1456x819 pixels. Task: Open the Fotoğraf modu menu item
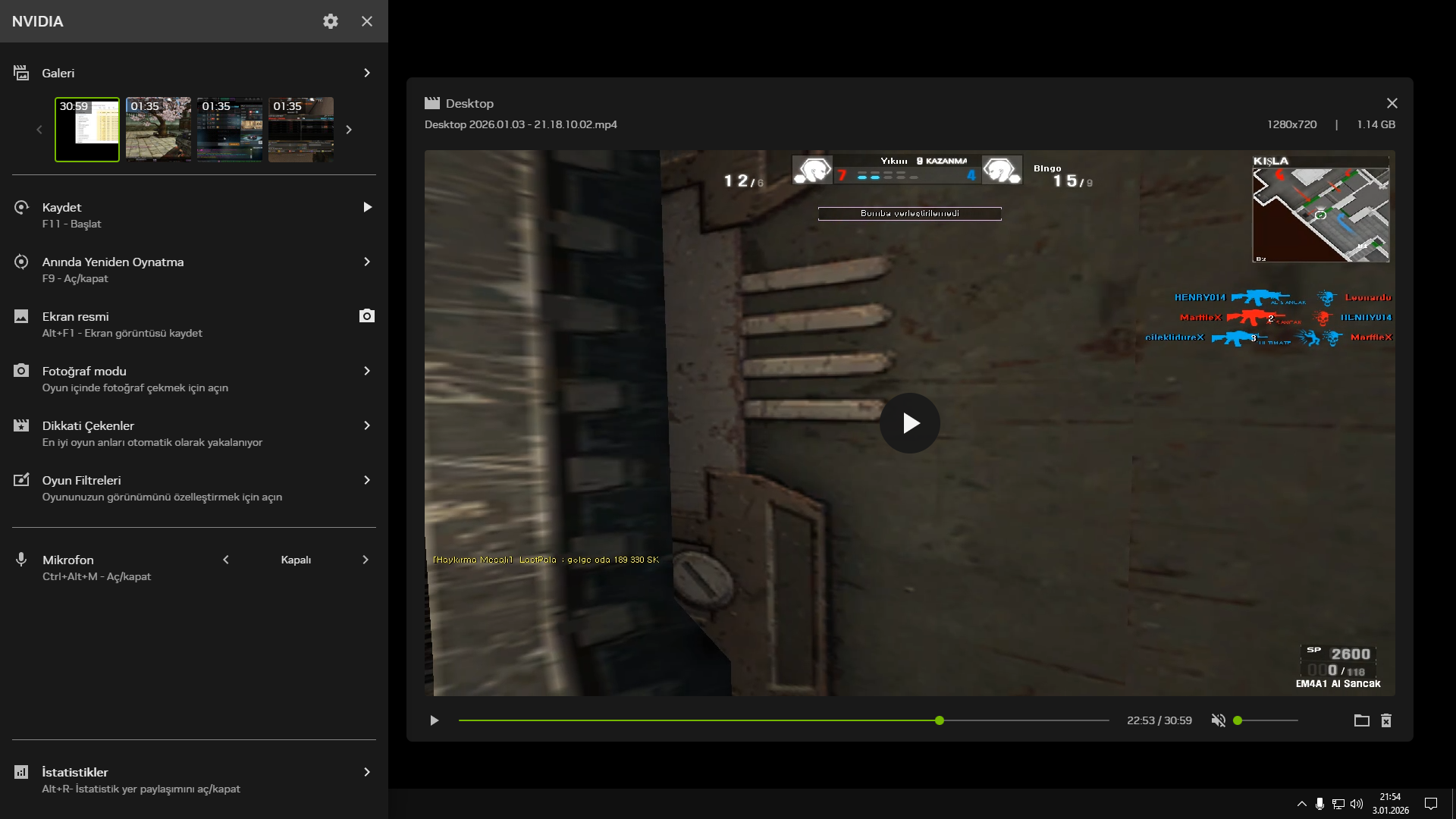point(194,378)
